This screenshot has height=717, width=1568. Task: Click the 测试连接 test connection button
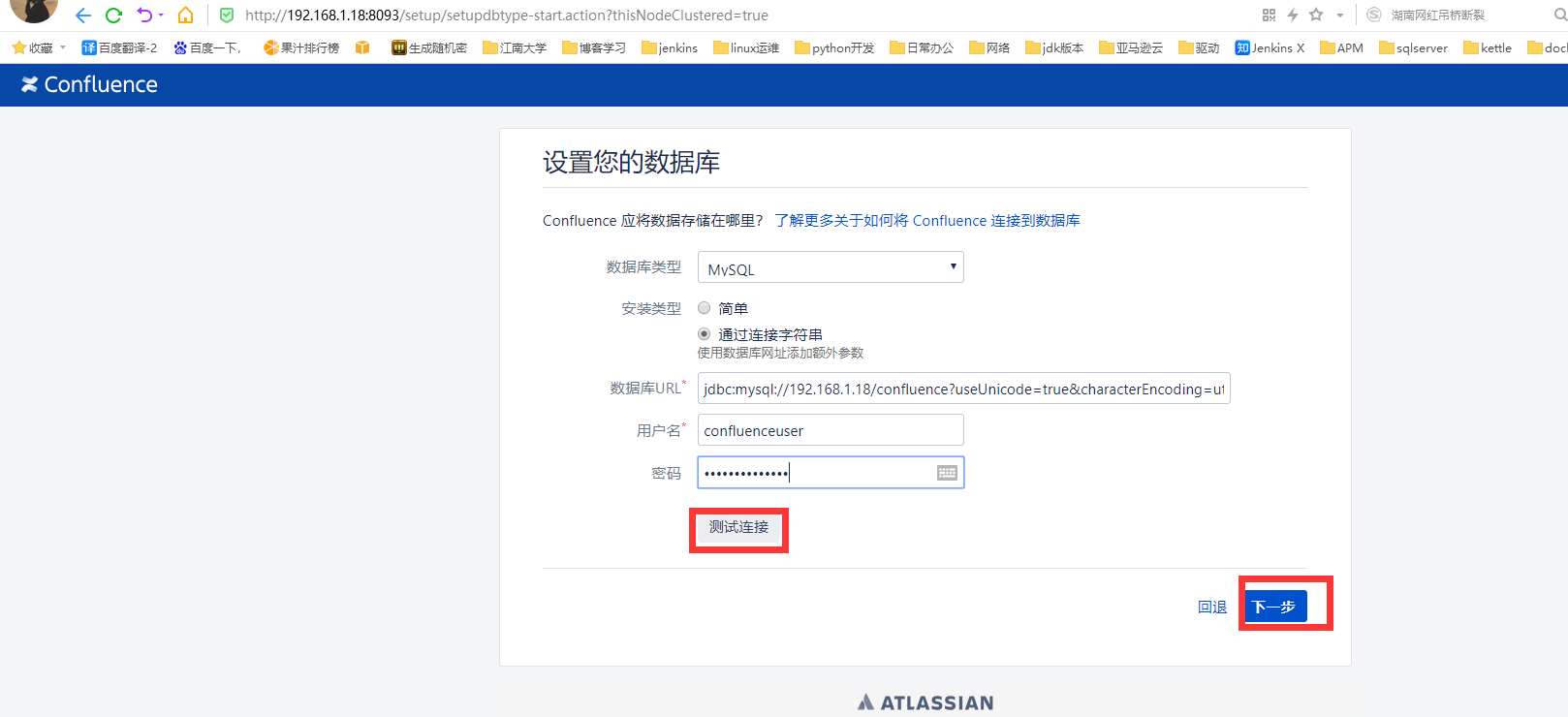click(738, 527)
